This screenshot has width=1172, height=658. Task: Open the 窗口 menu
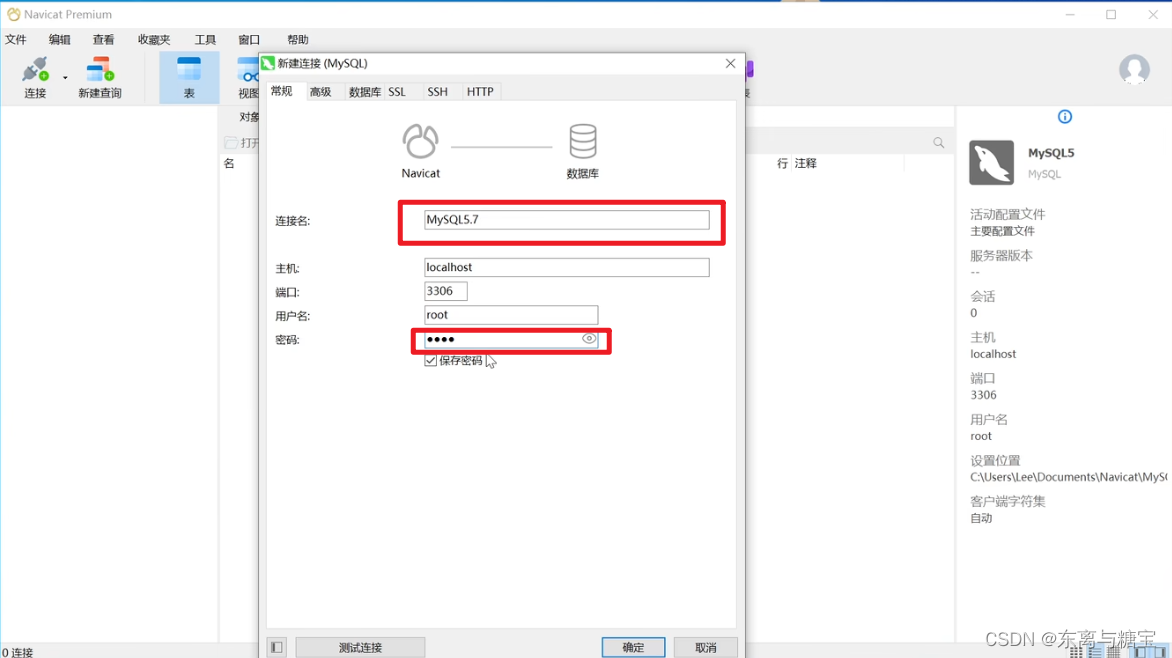tap(249, 40)
